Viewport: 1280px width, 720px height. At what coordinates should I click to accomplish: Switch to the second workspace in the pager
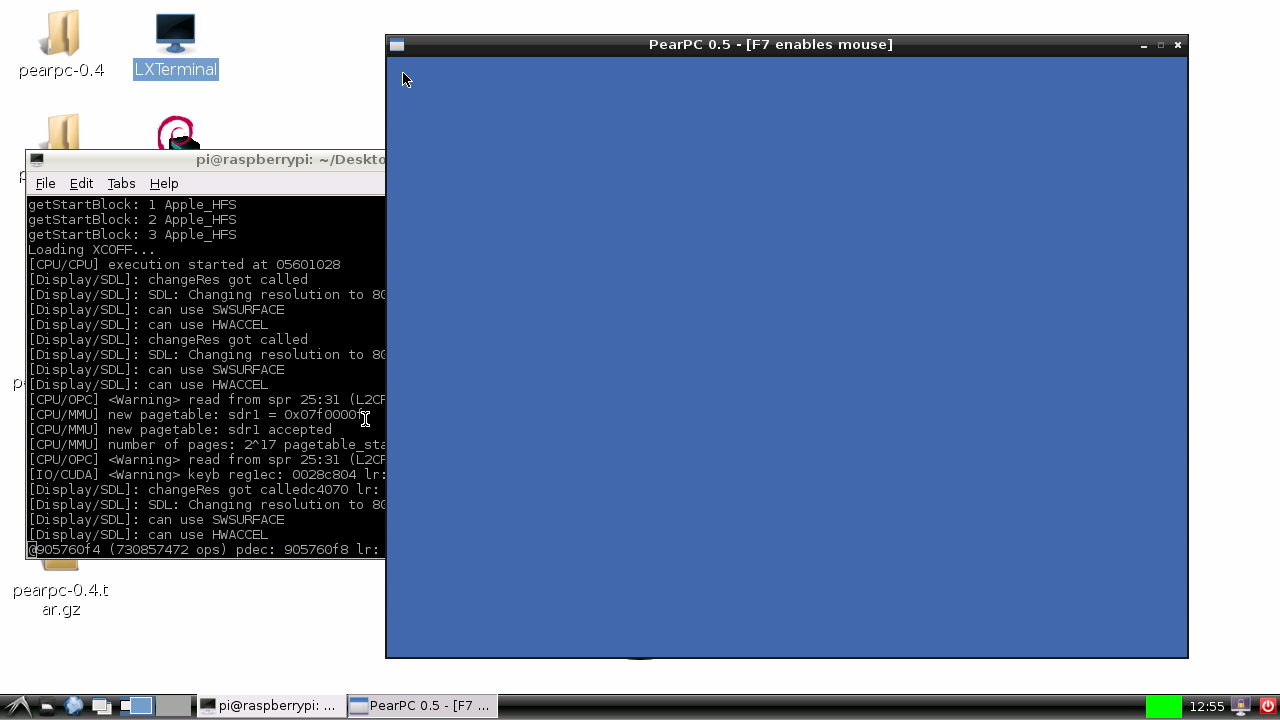[173, 707]
